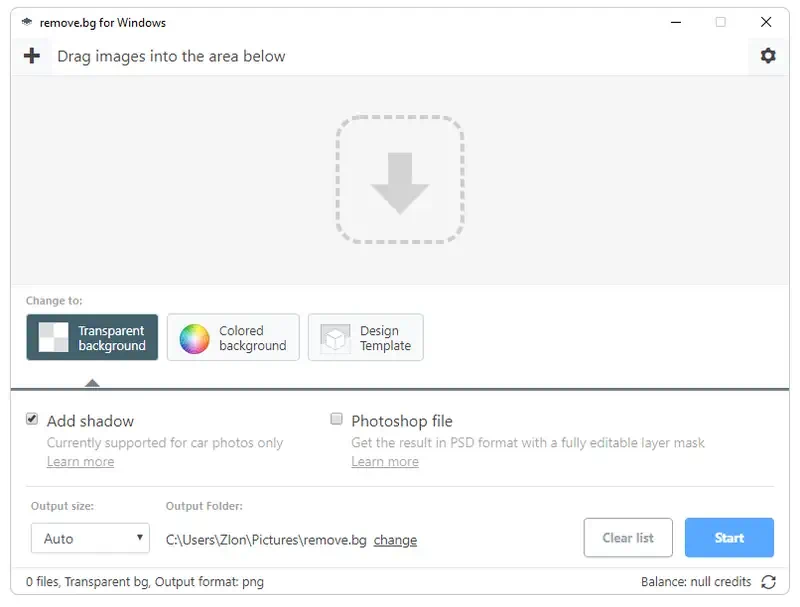Click the remove.bg app icon in title bar

coord(27,22)
